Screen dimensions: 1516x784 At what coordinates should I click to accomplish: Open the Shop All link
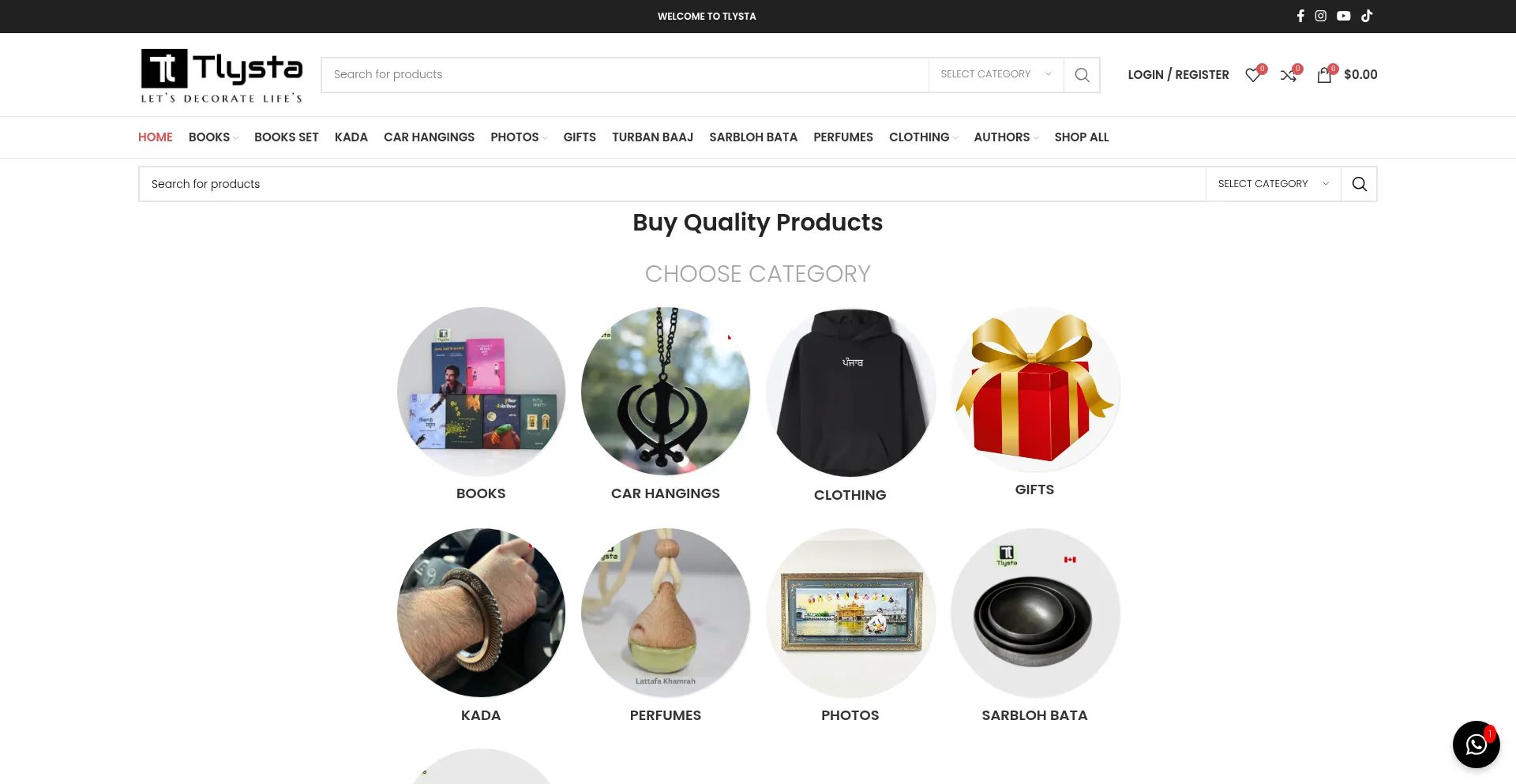(1081, 137)
